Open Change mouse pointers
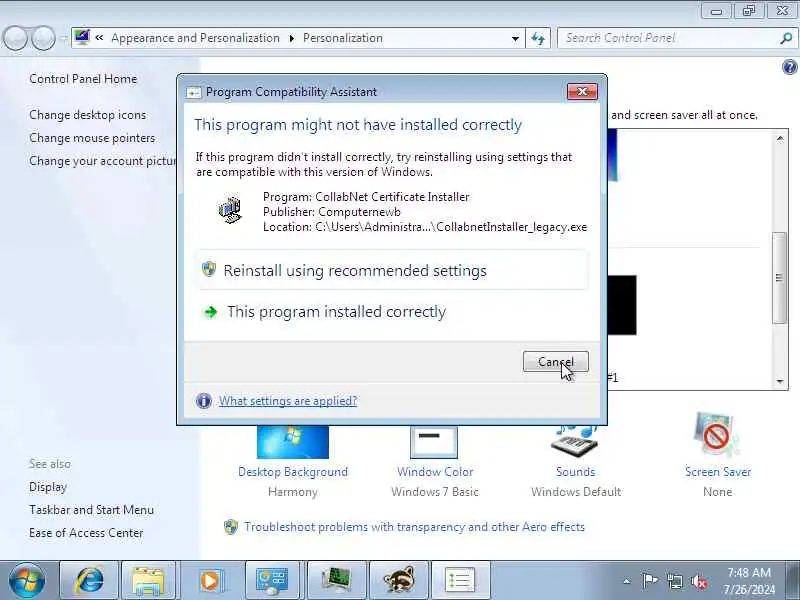Viewport: 800px width, 600px height. point(92,138)
